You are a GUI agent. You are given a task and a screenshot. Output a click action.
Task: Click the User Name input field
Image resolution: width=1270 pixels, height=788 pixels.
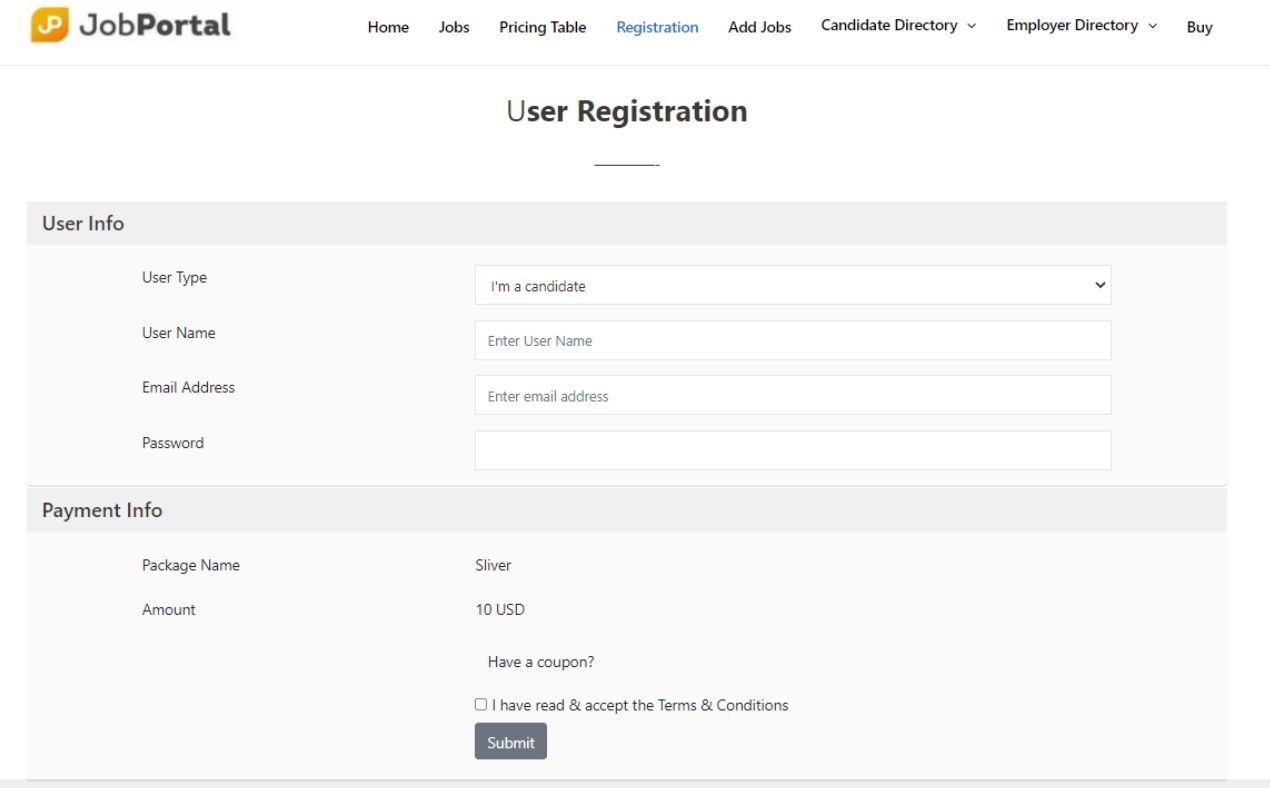(x=792, y=340)
